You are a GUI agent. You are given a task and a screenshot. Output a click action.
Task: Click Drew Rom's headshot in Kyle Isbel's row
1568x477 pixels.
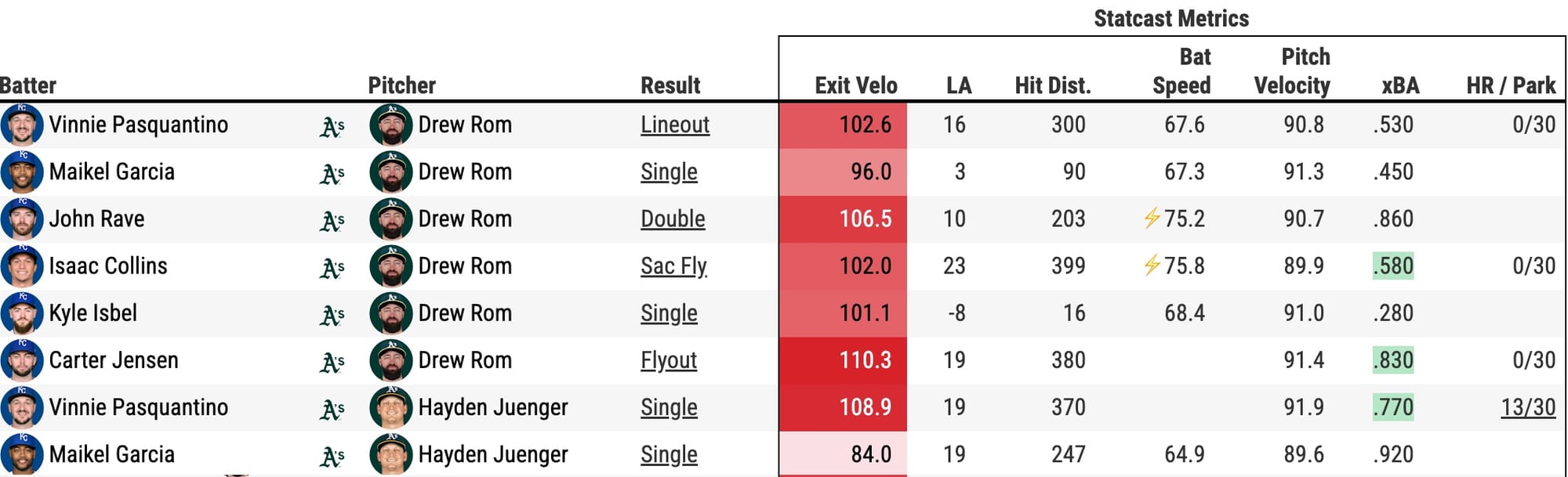[390, 313]
